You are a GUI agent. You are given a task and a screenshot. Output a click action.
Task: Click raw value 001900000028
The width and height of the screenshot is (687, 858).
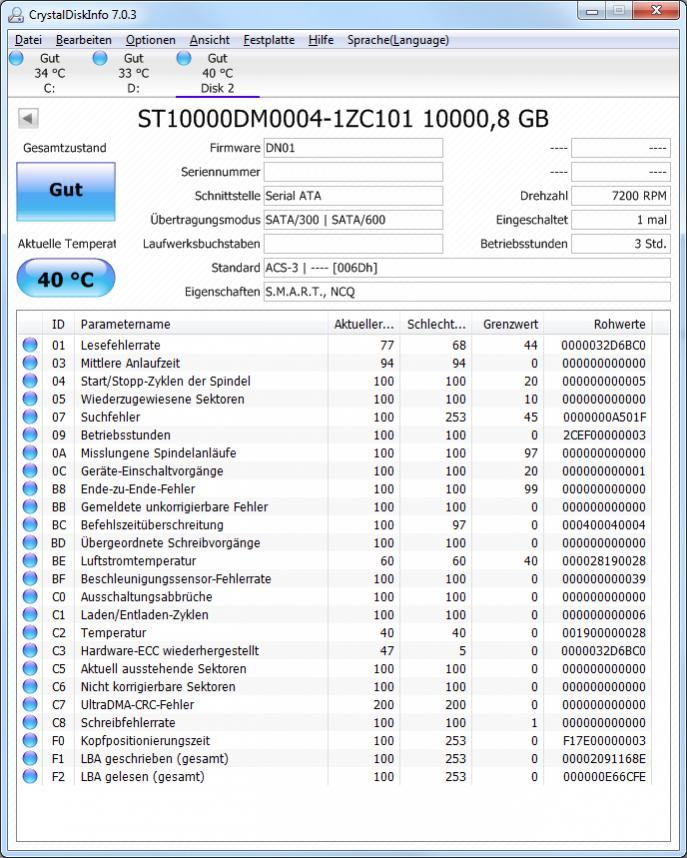click(604, 633)
